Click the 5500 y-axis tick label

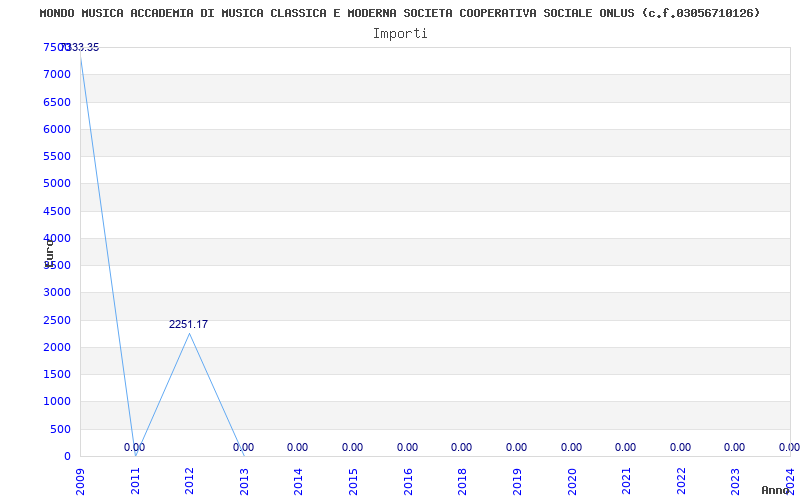click(x=57, y=157)
